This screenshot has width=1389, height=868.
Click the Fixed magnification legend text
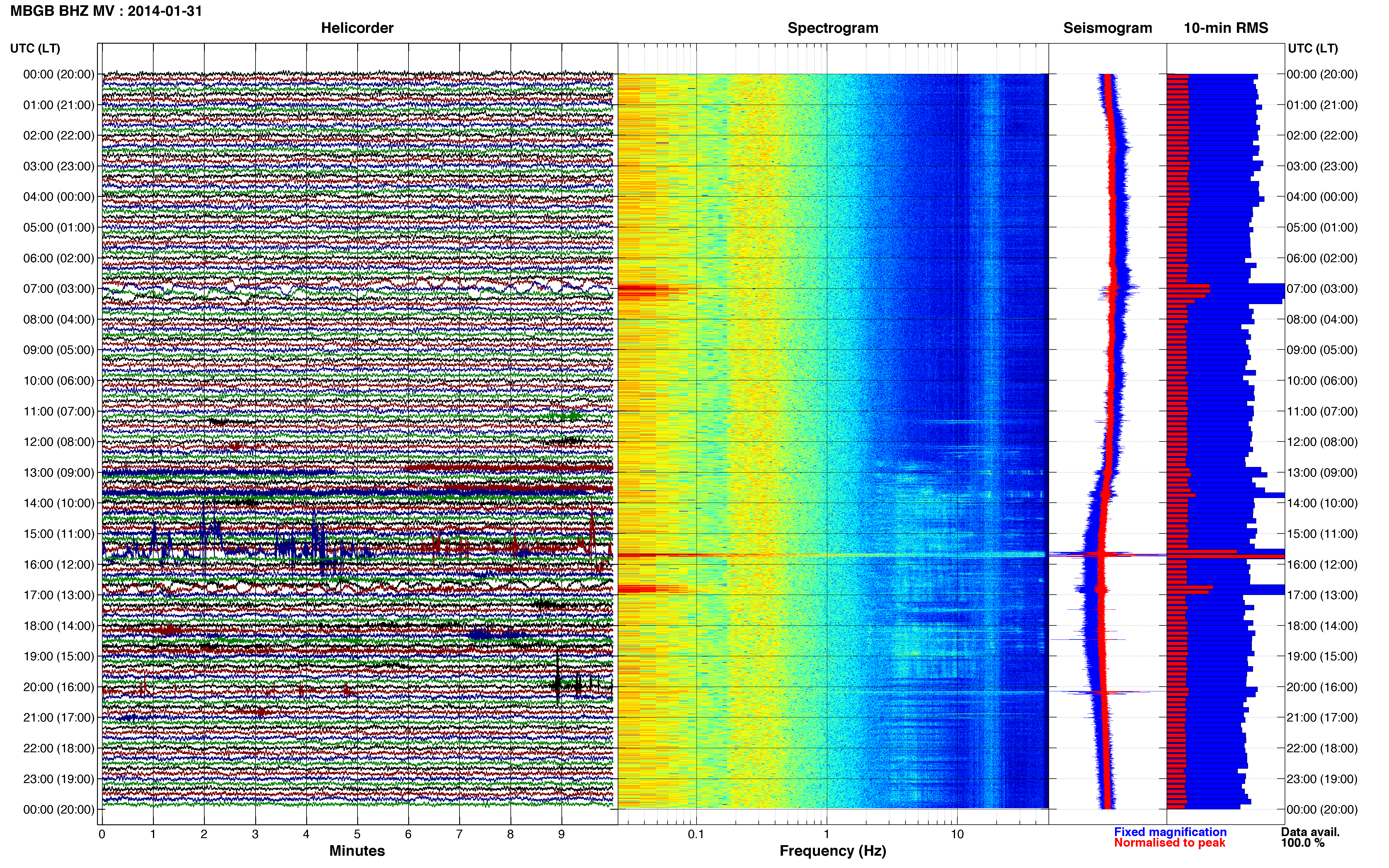point(1170,832)
